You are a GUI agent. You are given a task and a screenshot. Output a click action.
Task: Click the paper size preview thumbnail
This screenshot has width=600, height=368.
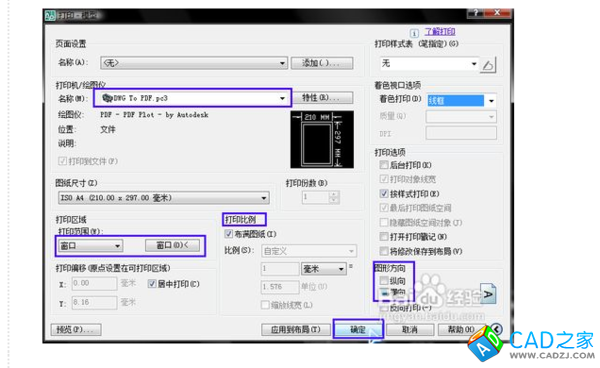coord(322,140)
